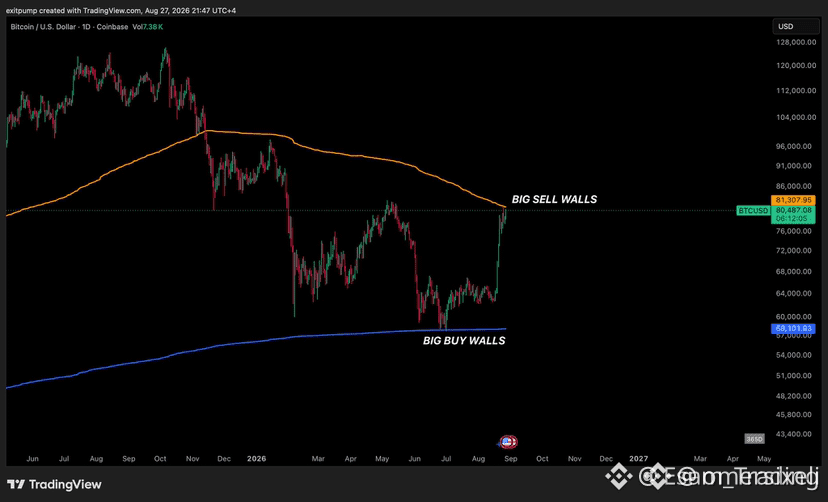Click the 86,000.00 price axis label
828x502 pixels.
coord(795,186)
